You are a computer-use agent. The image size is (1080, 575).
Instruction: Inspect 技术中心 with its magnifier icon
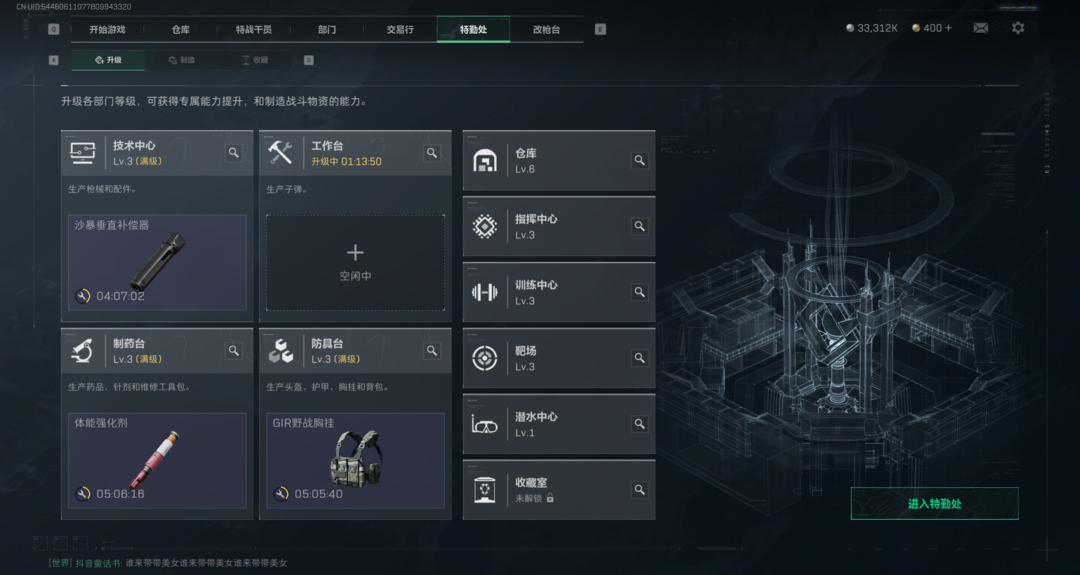234,153
